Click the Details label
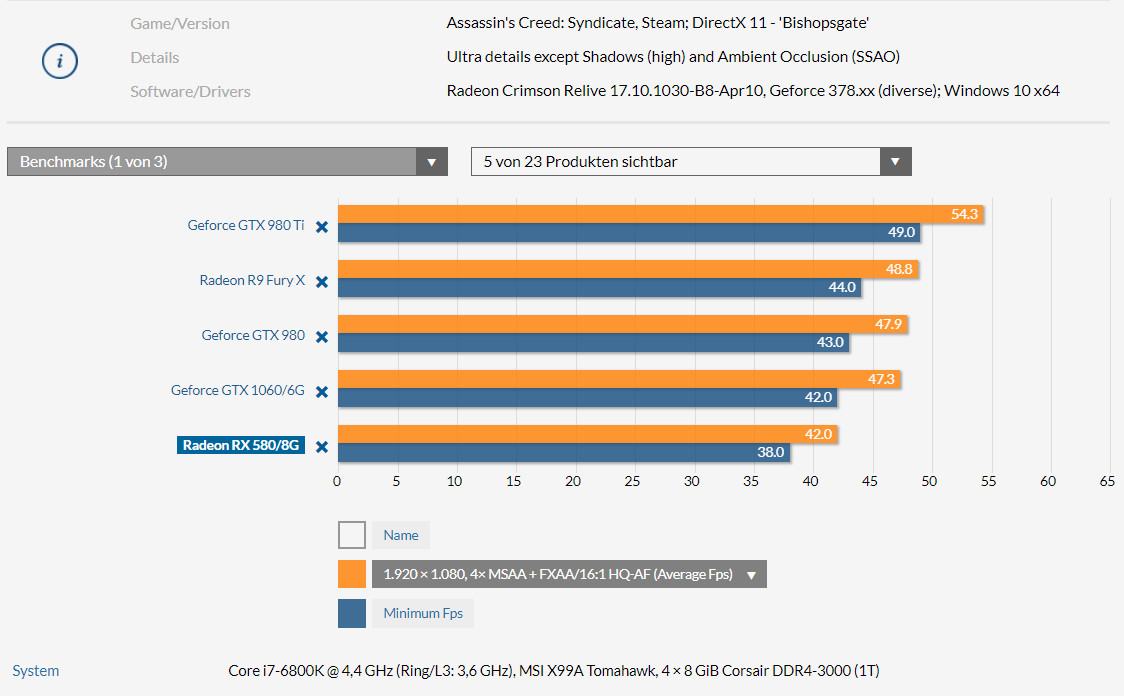Image resolution: width=1124 pixels, height=696 pixels. (155, 57)
